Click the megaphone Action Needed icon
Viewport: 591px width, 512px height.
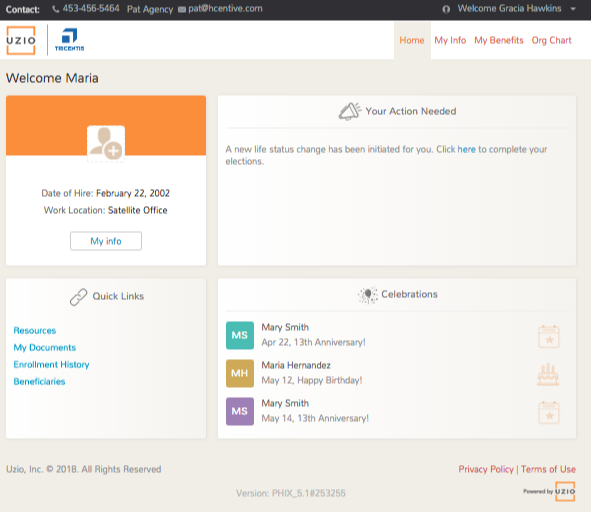point(350,111)
